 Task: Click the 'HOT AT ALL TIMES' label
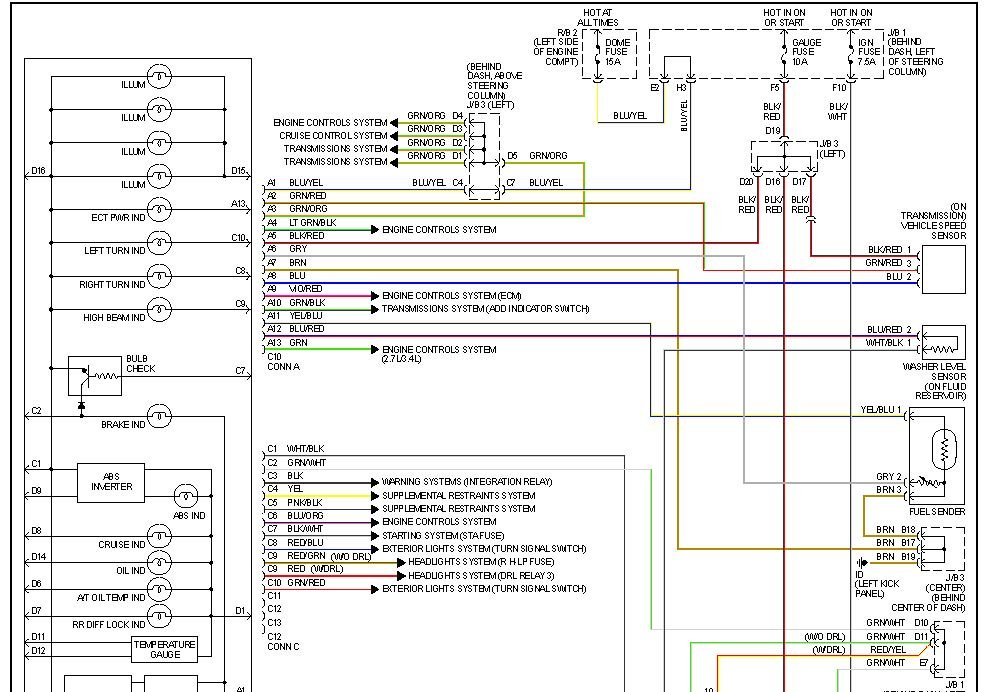[597, 18]
